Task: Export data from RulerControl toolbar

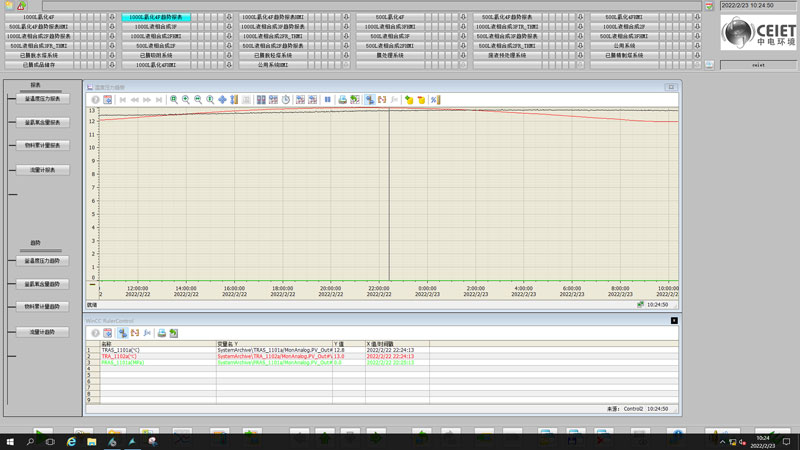Action: click(x=174, y=333)
